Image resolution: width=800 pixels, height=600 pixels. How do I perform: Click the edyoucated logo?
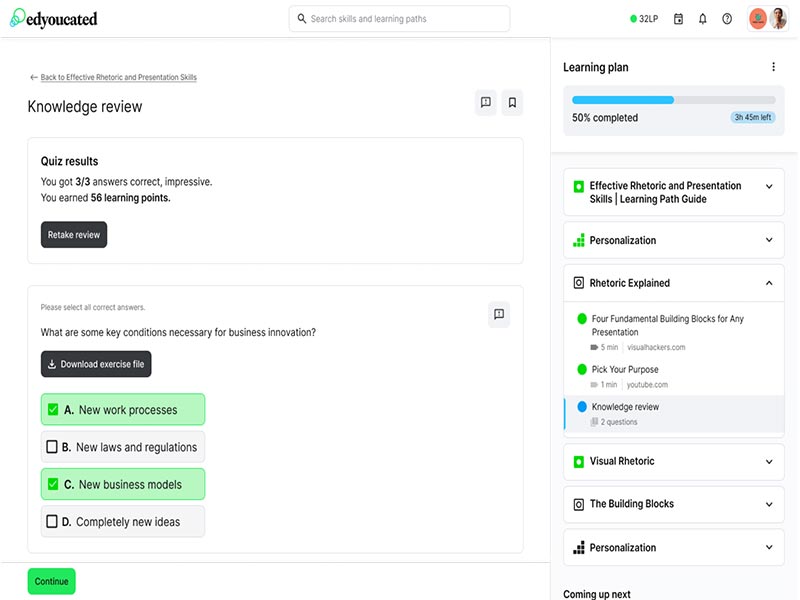(54, 19)
